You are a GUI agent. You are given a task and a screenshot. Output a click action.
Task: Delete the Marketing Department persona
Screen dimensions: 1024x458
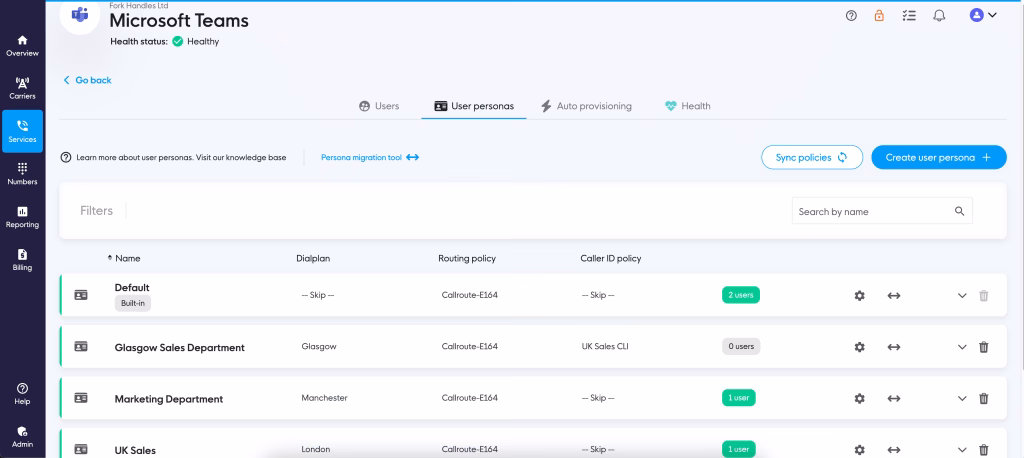984,398
